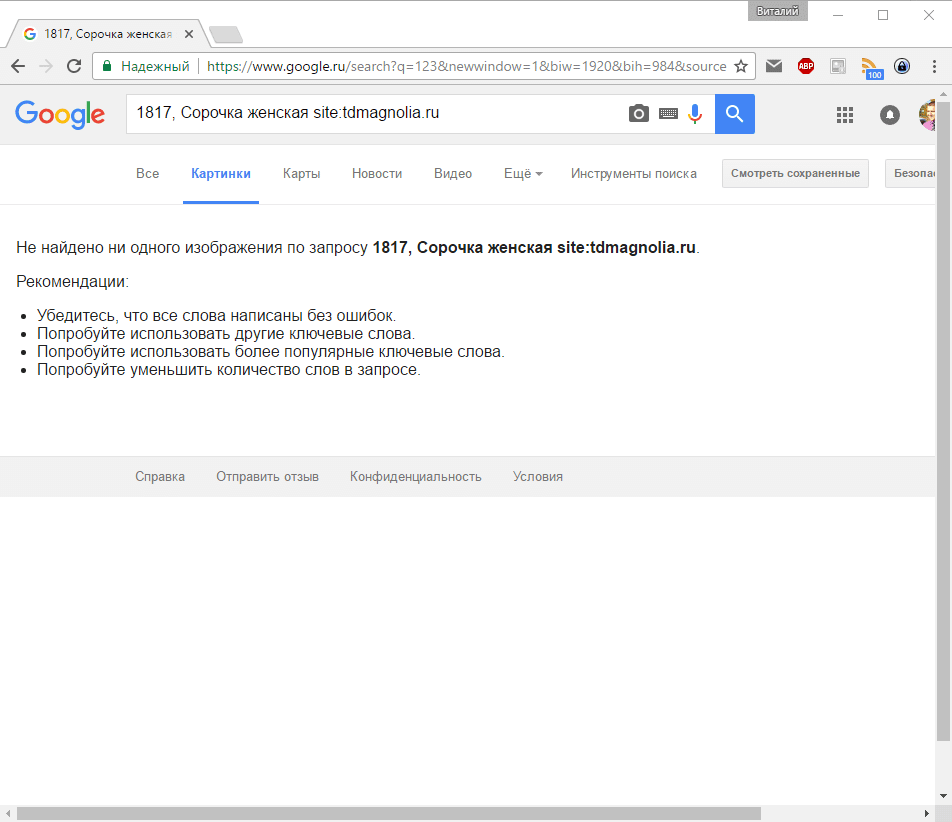Click the 'Убедитесь, что все слова' tip
Viewport: 952px width, 822px height.
click(x=216, y=316)
